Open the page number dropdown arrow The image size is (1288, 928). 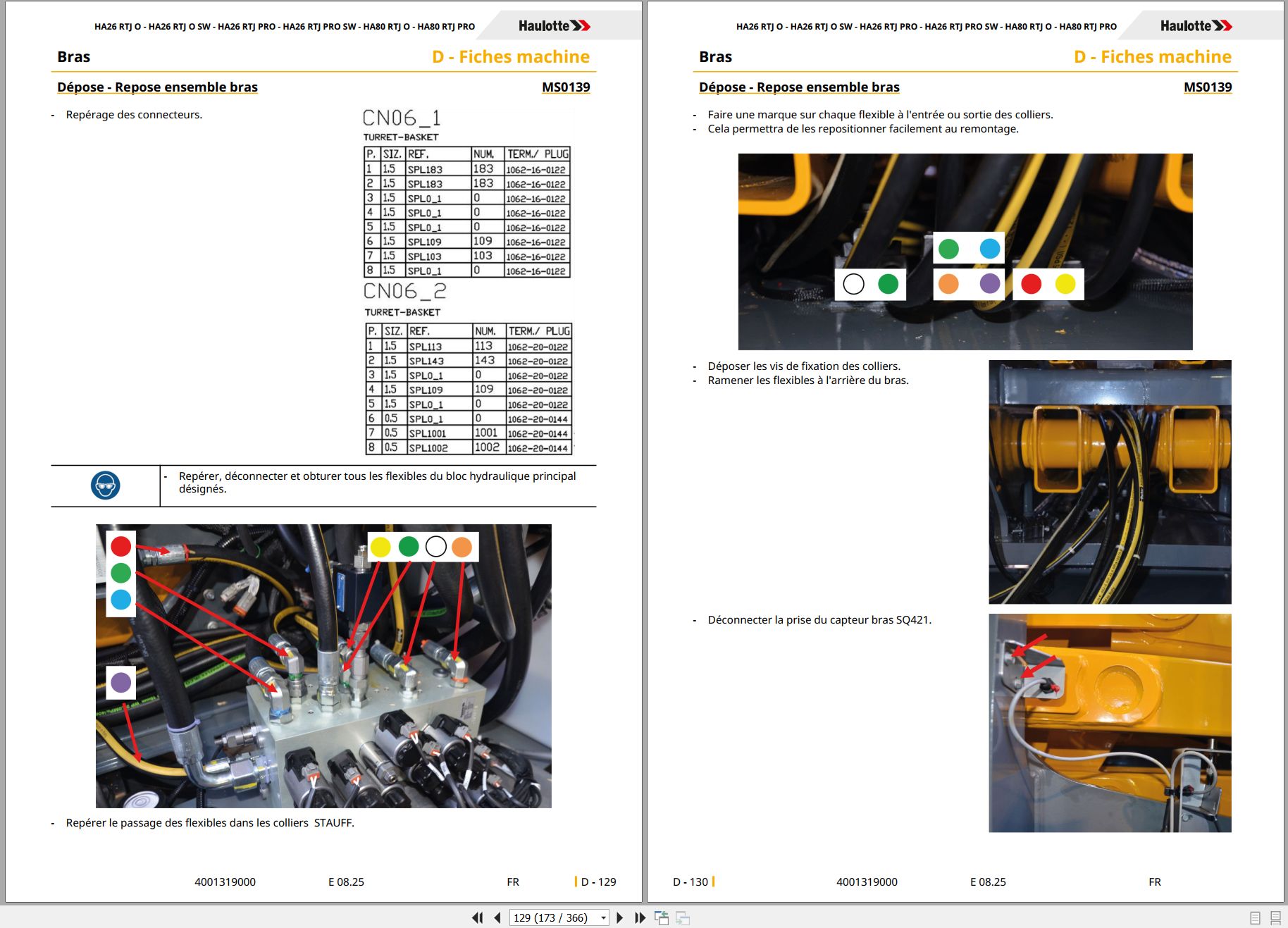pyautogui.click(x=604, y=917)
